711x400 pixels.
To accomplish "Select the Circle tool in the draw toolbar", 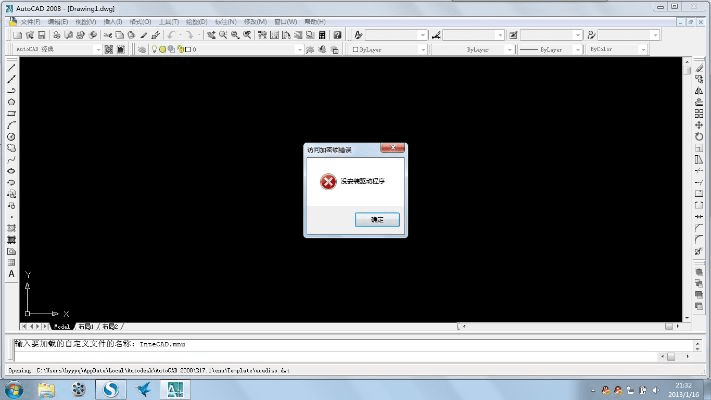I will (x=11, y=136).
